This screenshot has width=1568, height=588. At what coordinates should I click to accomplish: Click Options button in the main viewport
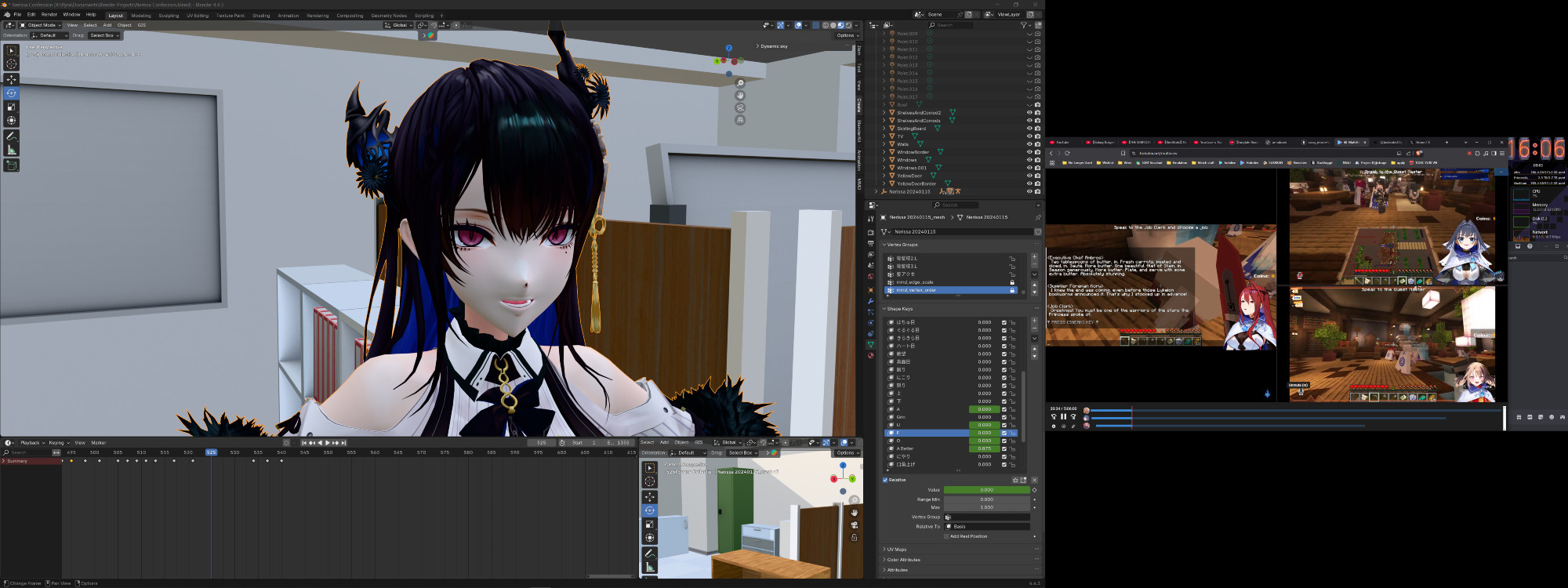(x=847, y=35)
